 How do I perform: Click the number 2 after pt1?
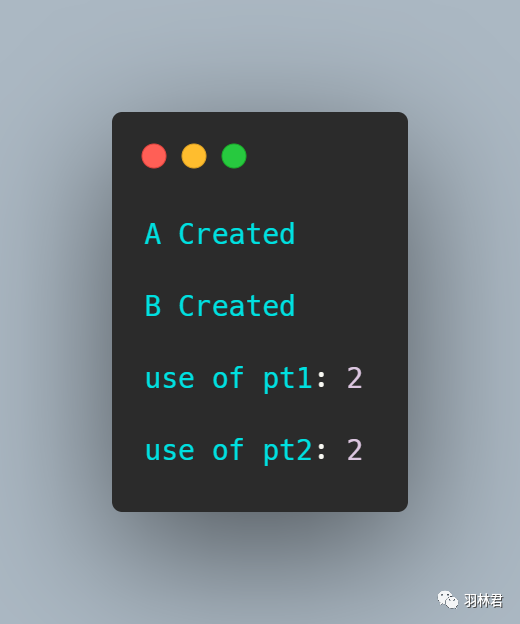(354, 378)
